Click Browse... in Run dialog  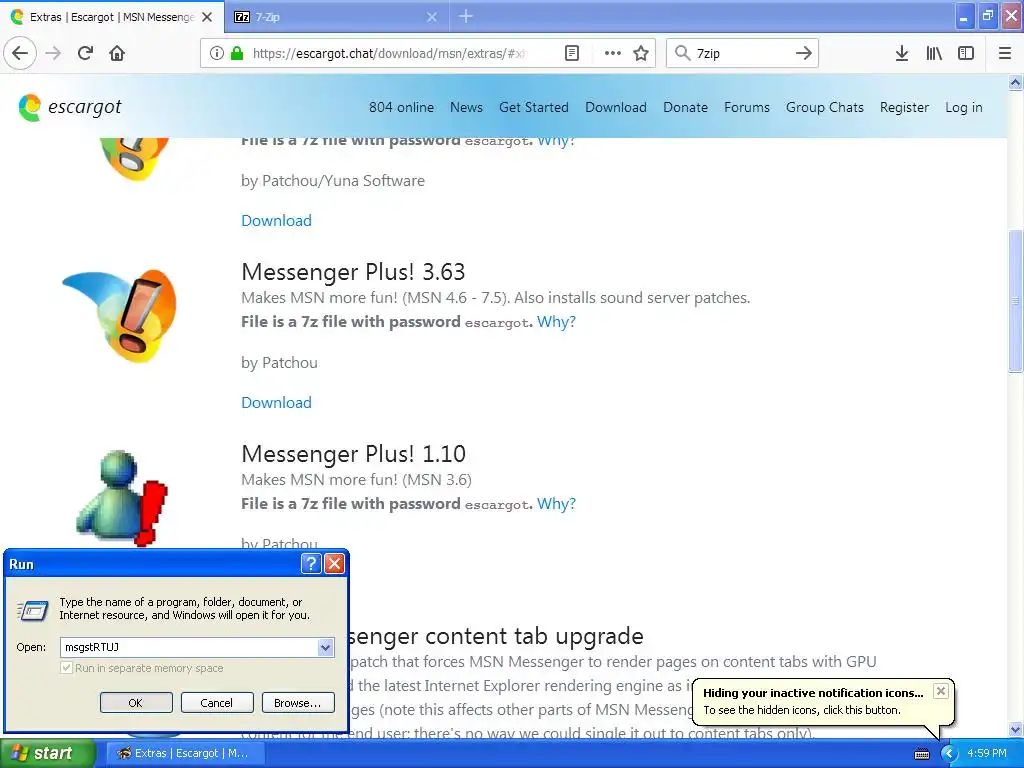click(298, 703)
